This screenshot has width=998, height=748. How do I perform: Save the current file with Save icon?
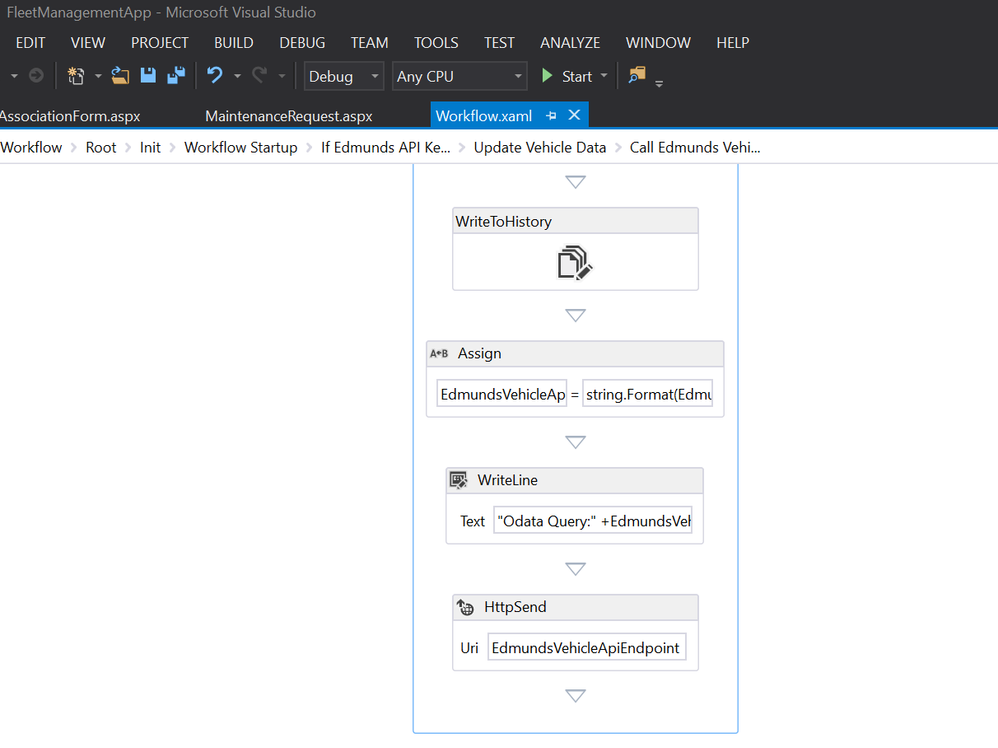148,76
